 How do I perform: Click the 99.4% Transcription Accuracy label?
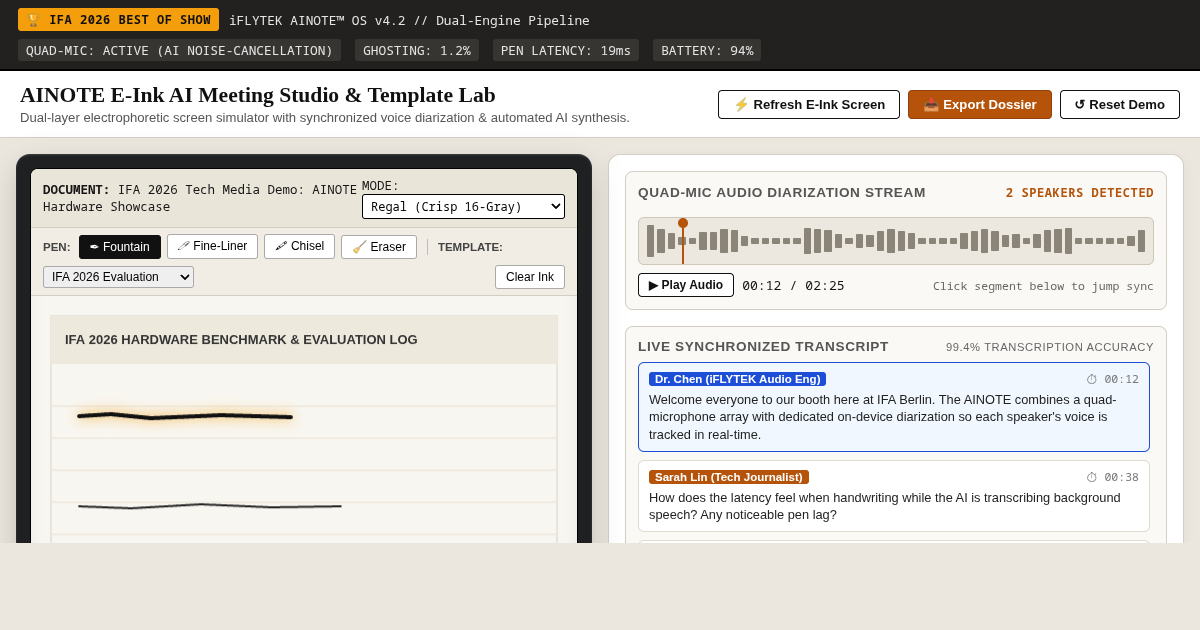coord(1048,347)
